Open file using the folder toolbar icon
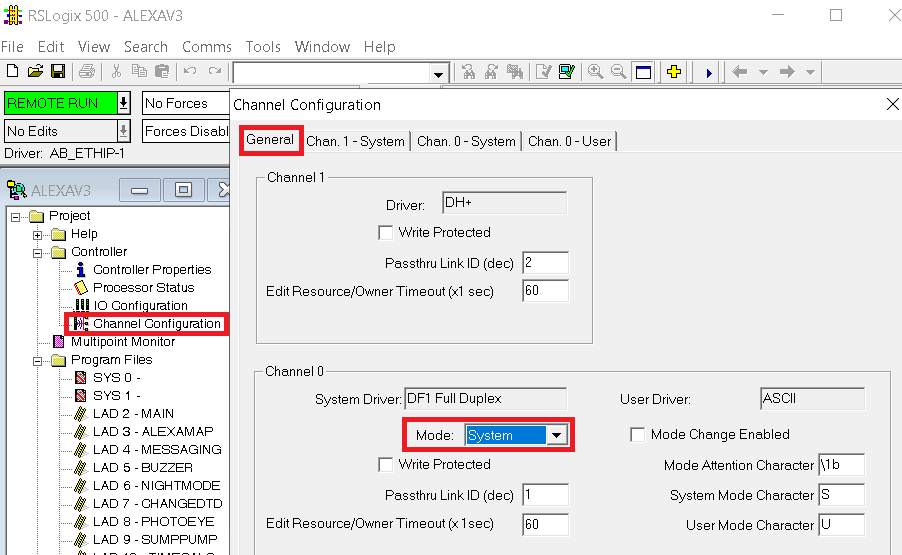 (35, 71)
